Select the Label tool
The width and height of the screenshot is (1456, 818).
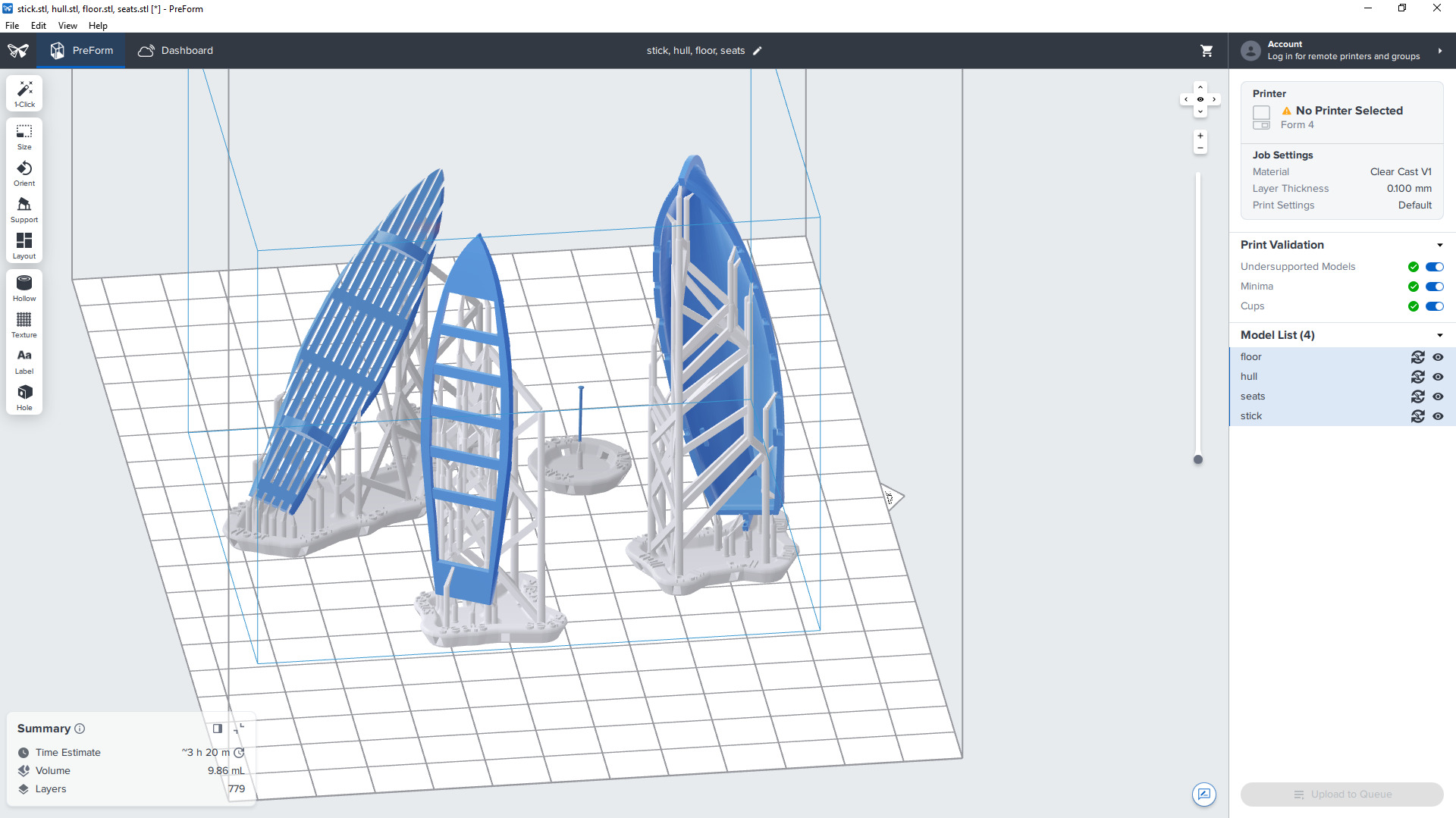click(24, 362)
